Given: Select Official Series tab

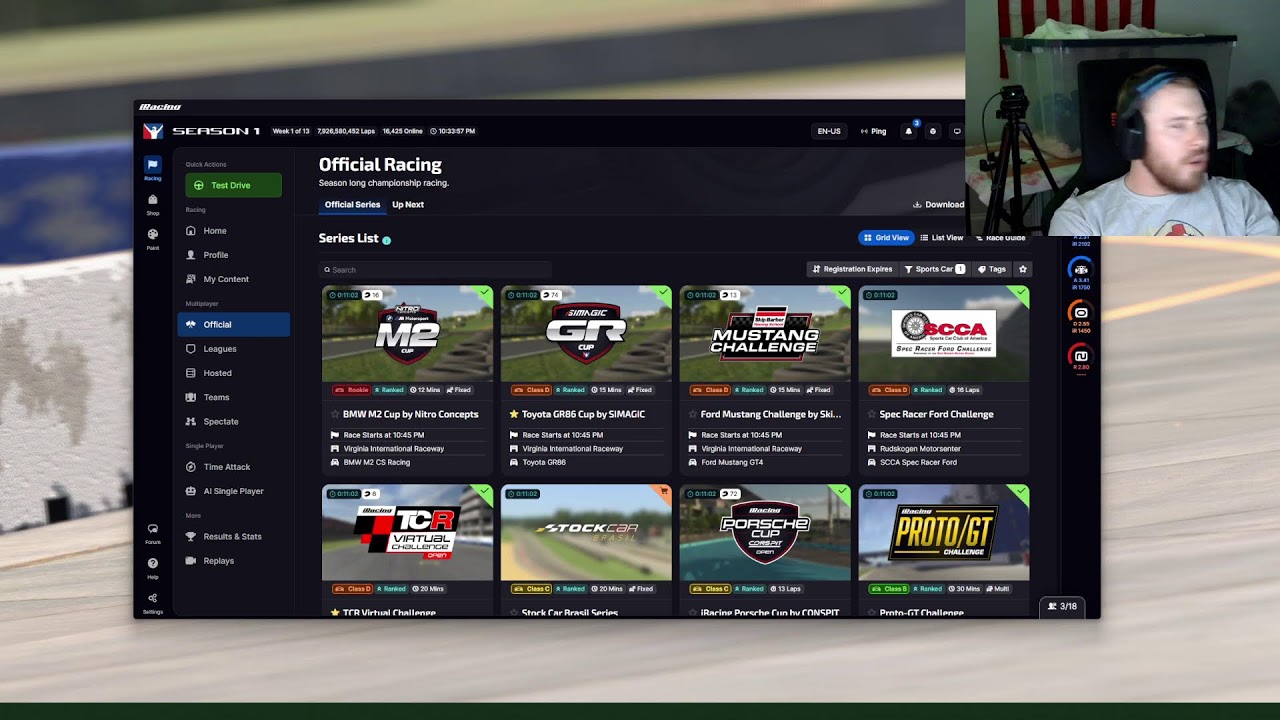Looking at the screenshot, I should pos(352,204).
